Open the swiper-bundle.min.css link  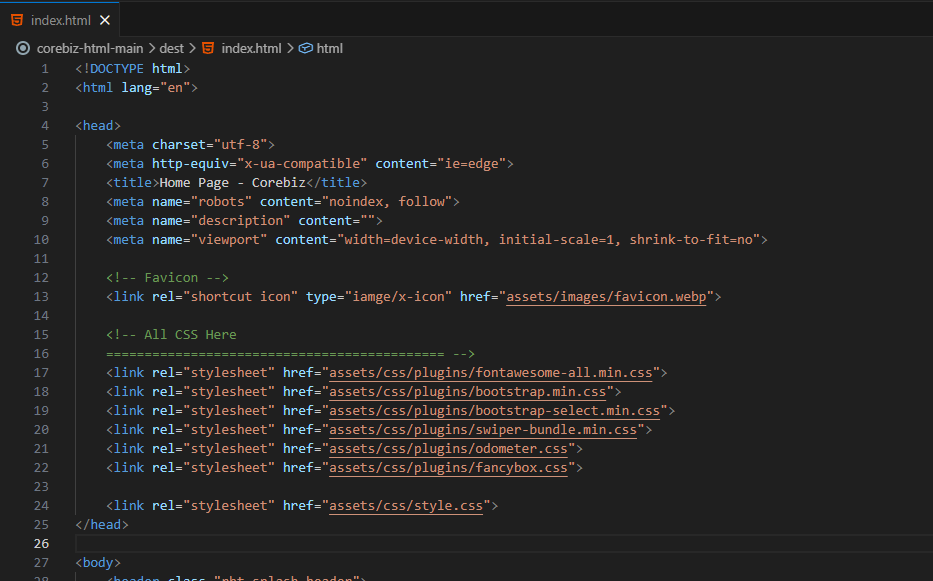[483, 430]
